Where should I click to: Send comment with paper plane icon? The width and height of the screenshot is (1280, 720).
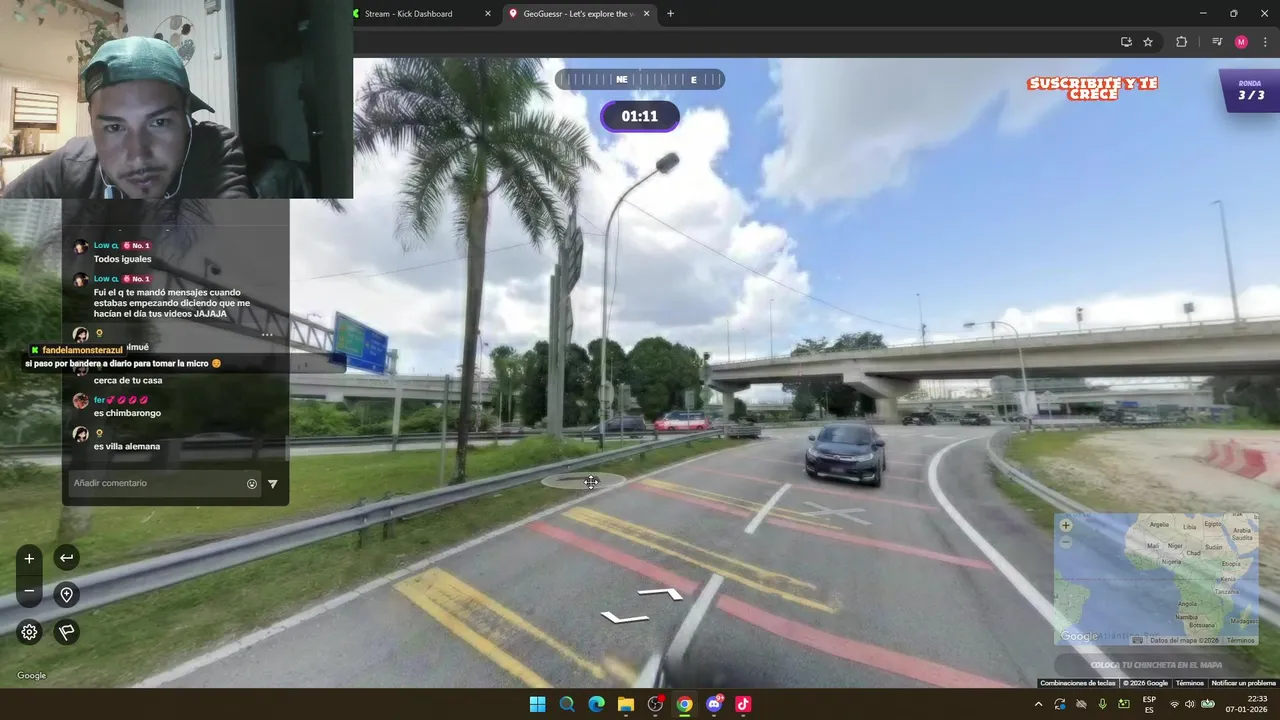272,483
